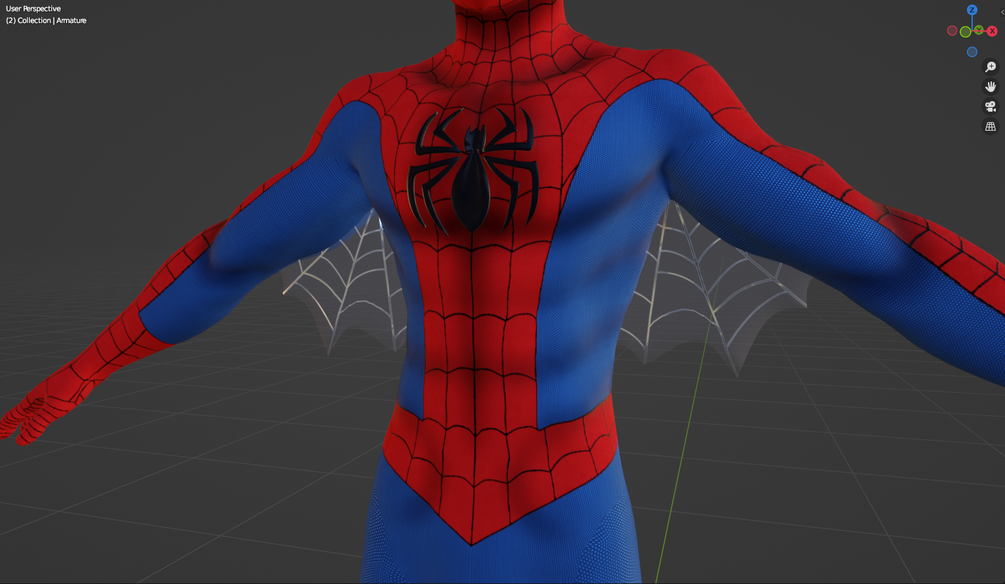Screen dimensions: 1005x584
Task: Click the green Y-labeled axis gizmo handle
Action: (x=979, y=29)
